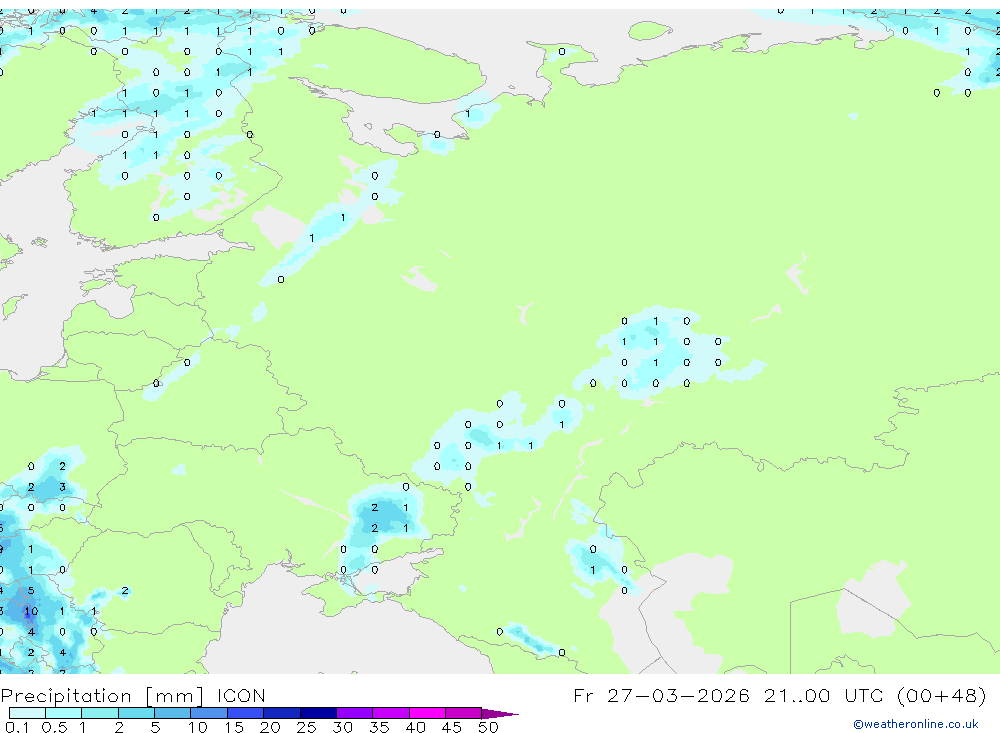Select the '0.1' legend scale label

click(x=17, y=727)
